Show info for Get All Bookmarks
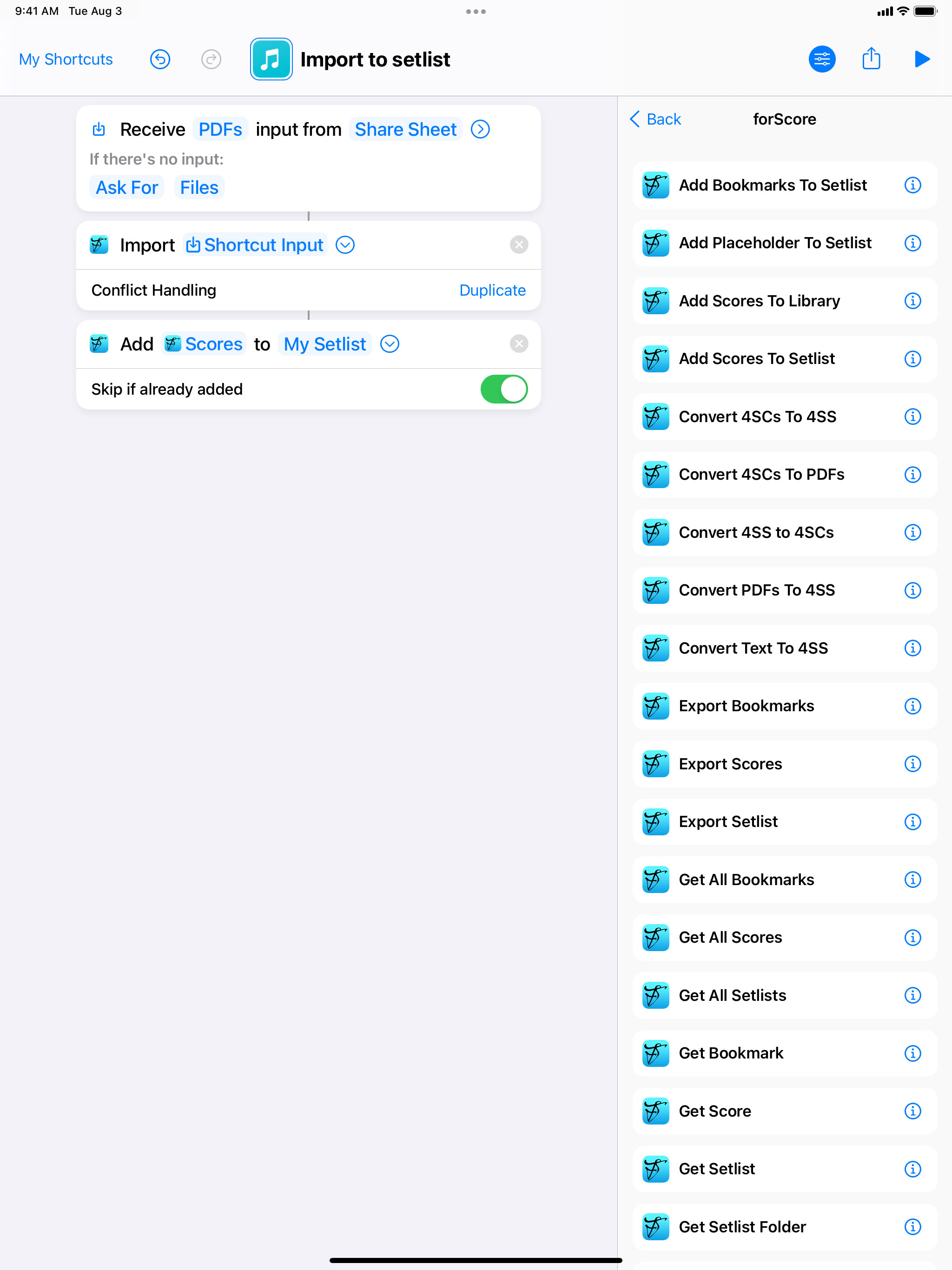This screenshot has width=952, height=1270. [x=913, y=880]
